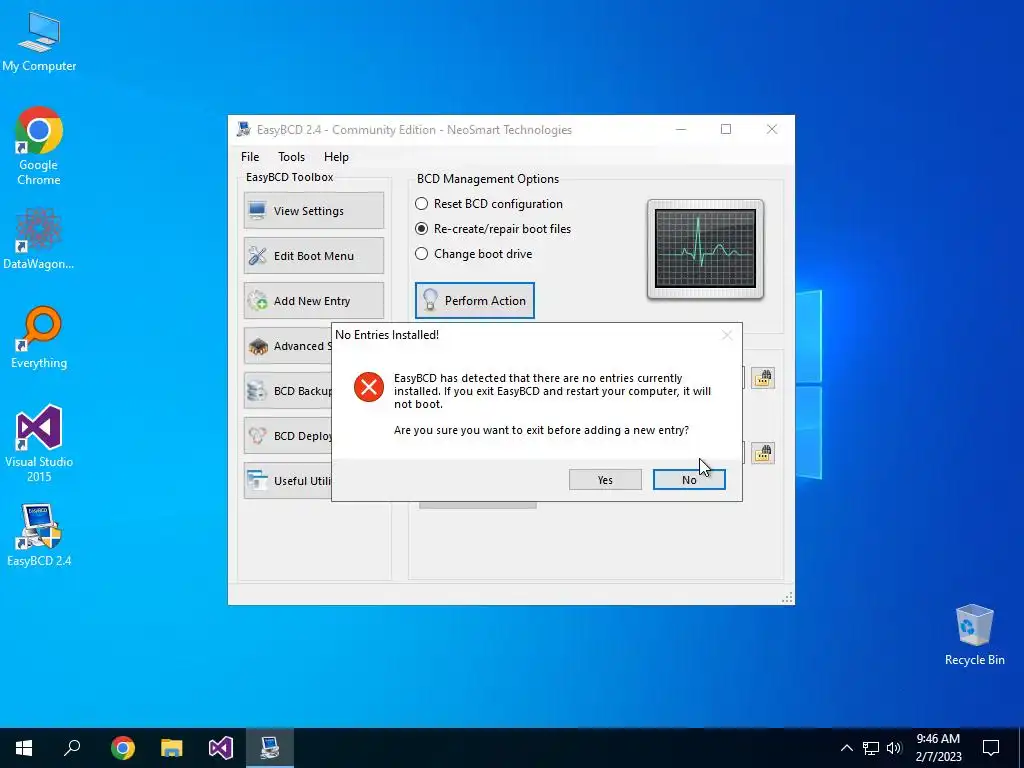
Task: Close the EasyBCD main window
Action: coord(772,129)
